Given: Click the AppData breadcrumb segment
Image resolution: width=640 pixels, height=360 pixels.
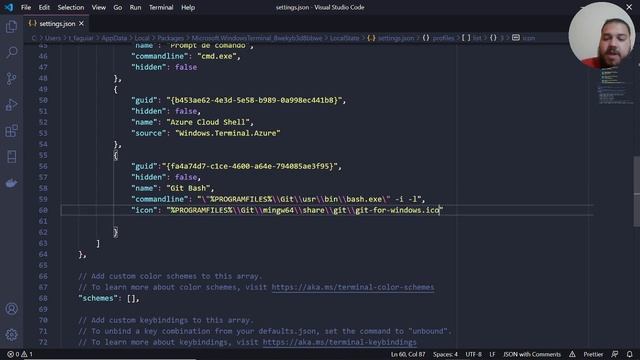Looking at the screenshot, I should [x=114, y=38].
